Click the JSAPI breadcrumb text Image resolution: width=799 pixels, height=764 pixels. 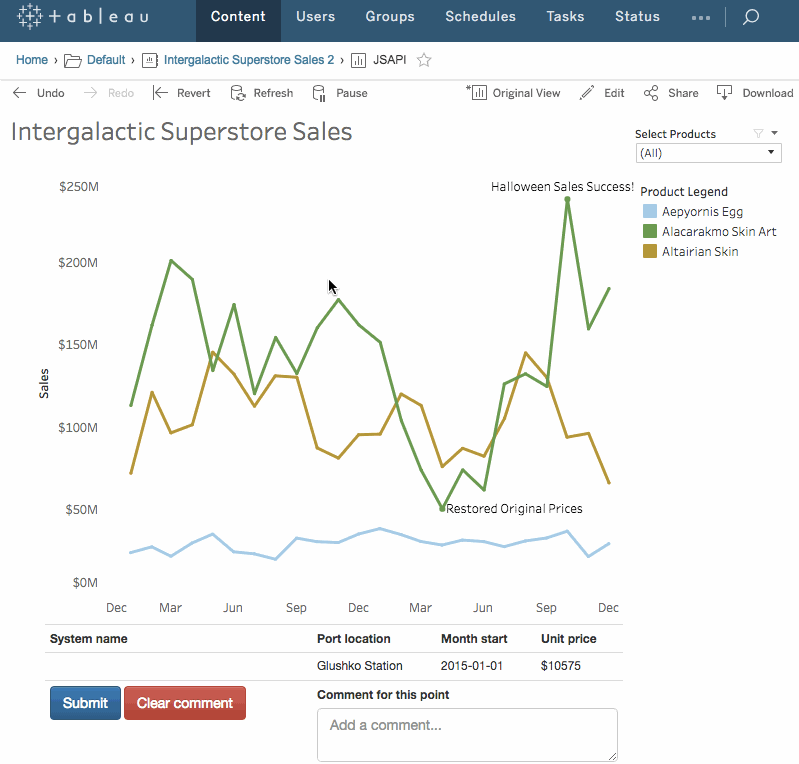click(389, 60)
